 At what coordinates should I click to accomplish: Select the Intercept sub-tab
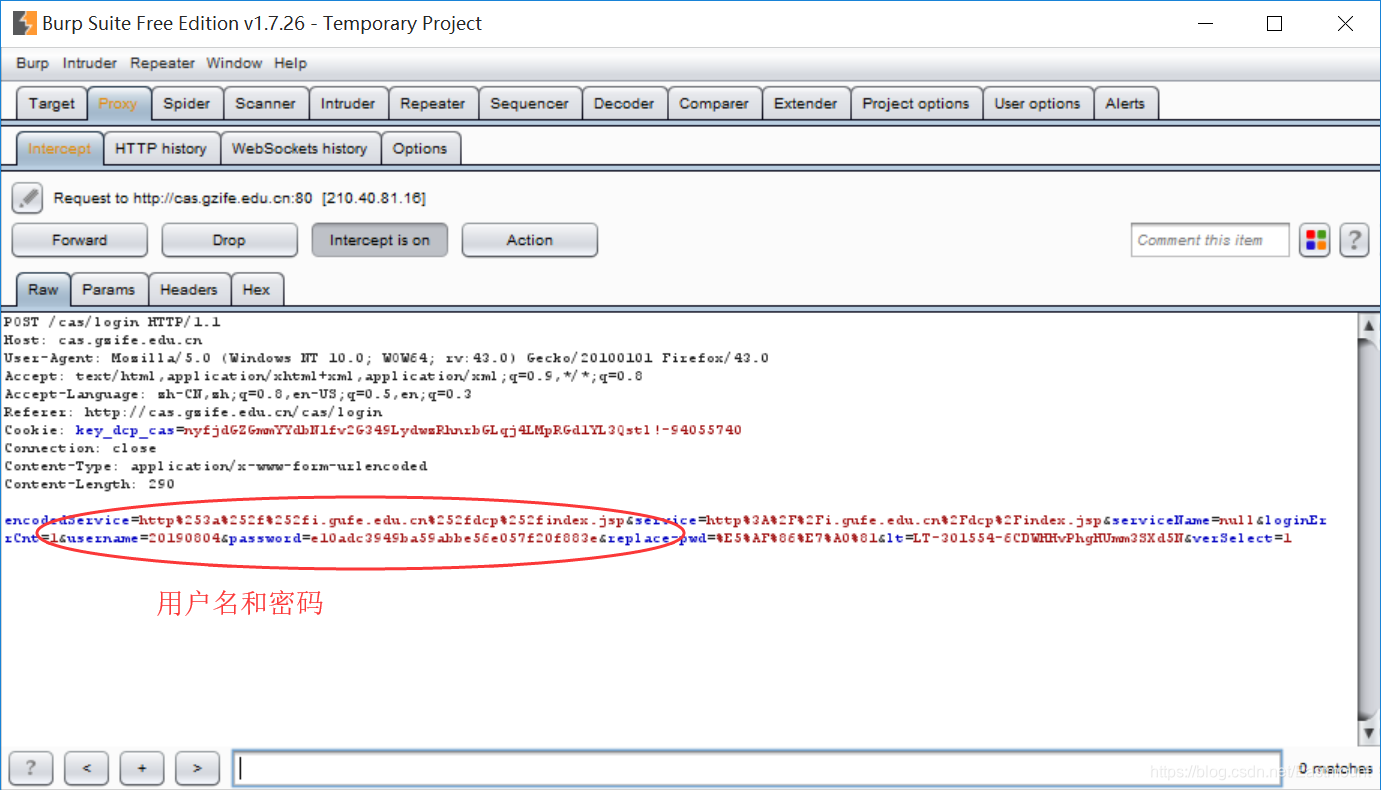coord(60,148)
